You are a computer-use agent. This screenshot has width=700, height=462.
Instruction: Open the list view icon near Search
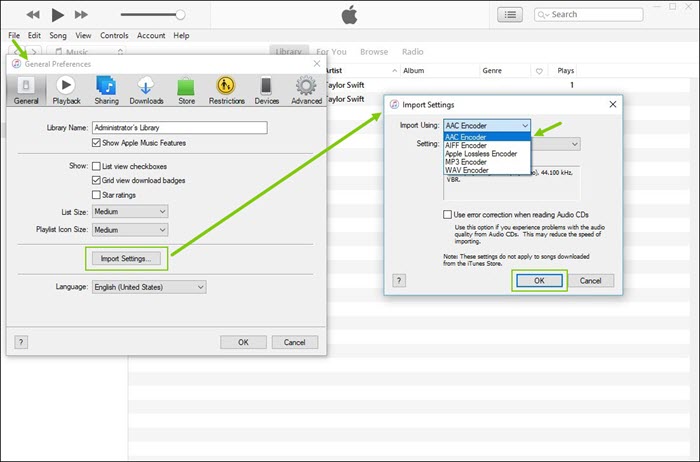pyautogui.click(x=510, y=15)
